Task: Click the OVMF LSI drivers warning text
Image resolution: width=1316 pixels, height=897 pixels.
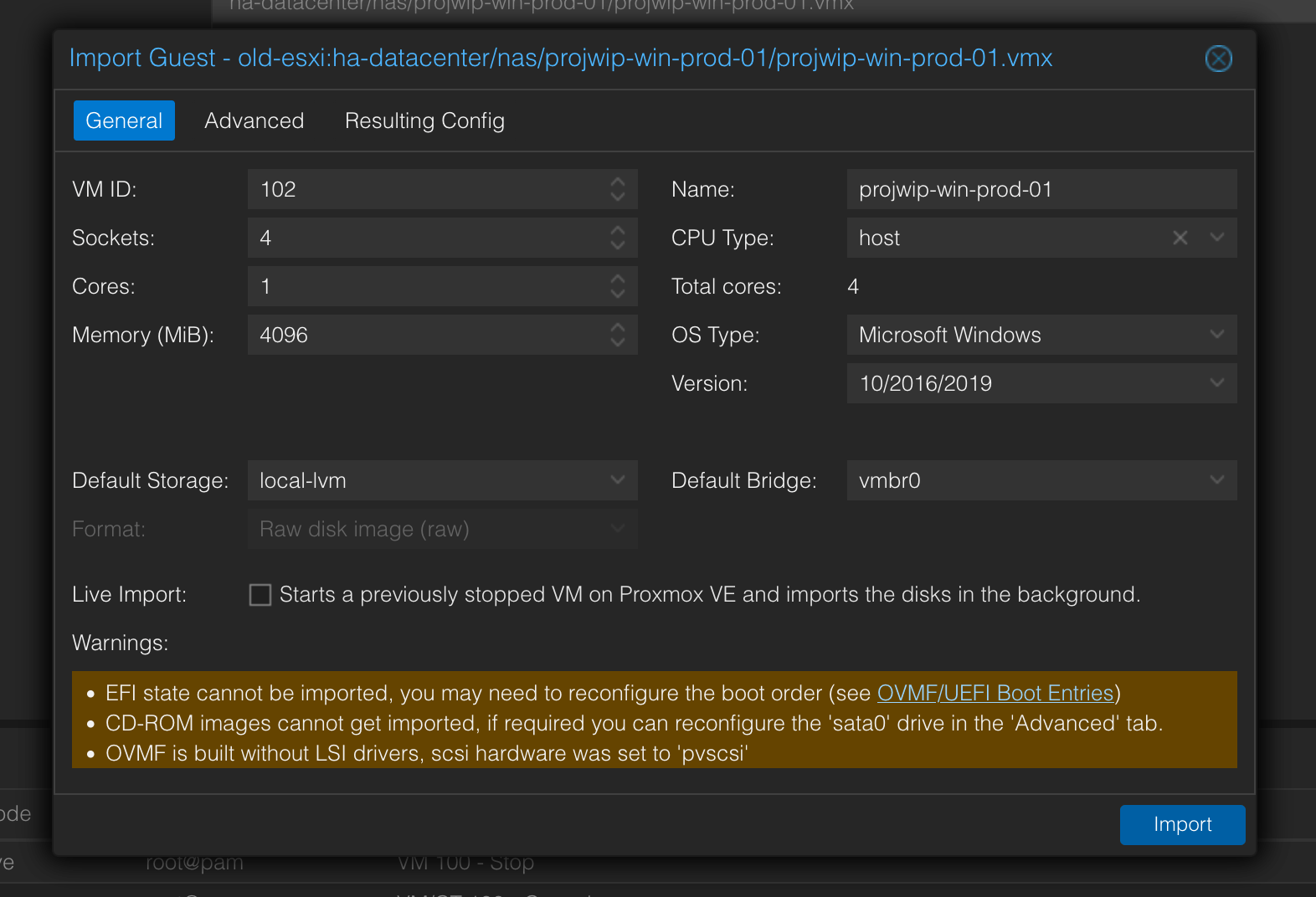Action: pyautogui.click(x=426, y=753)
